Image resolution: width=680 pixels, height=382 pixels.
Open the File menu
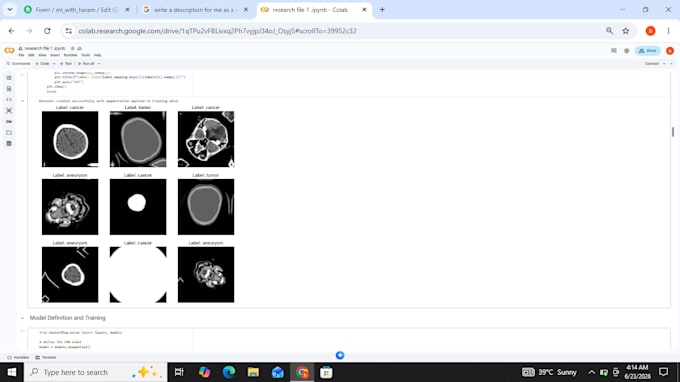(x=21, y=55)
